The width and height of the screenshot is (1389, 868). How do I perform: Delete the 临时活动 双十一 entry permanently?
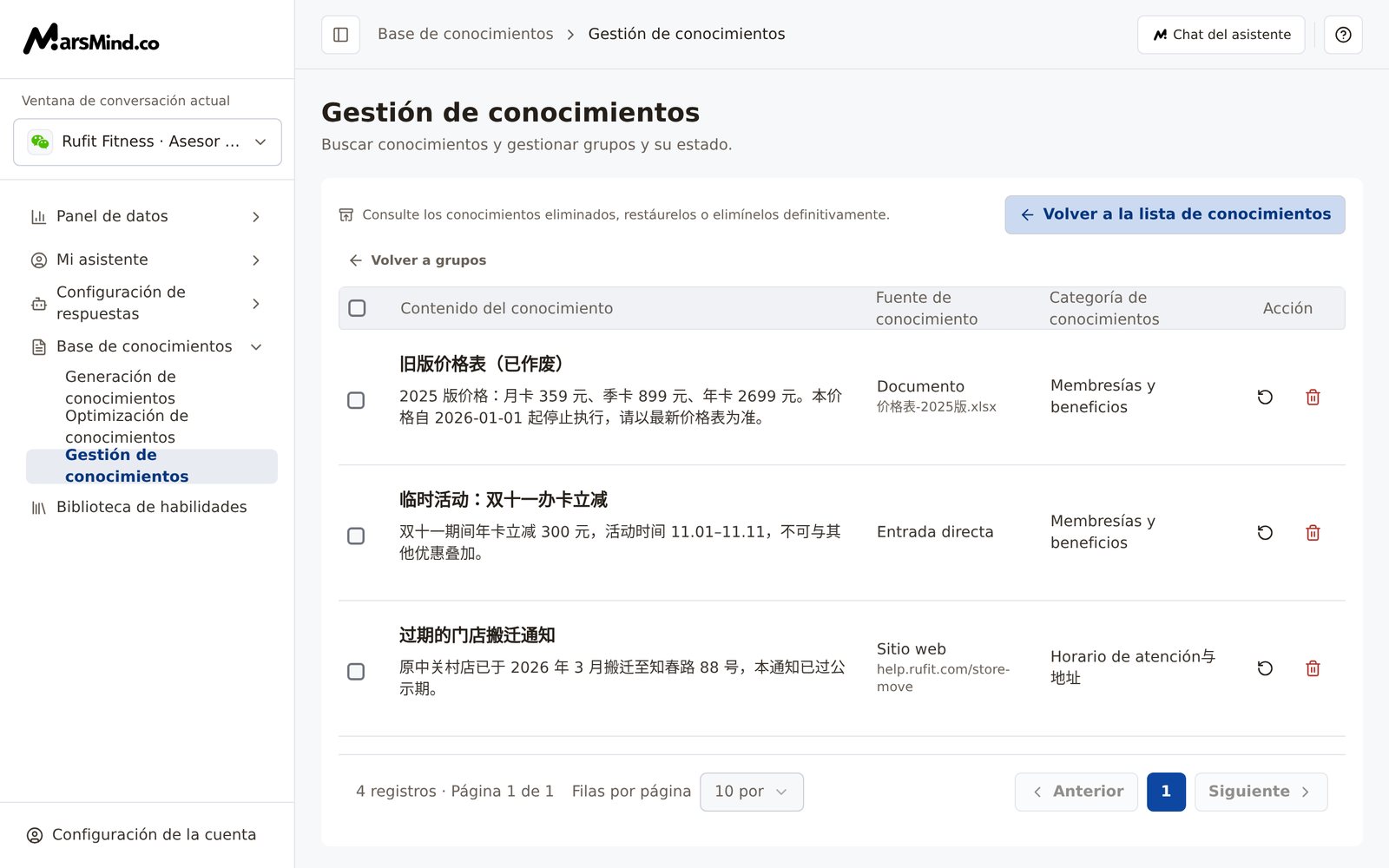click(1313, 532)
